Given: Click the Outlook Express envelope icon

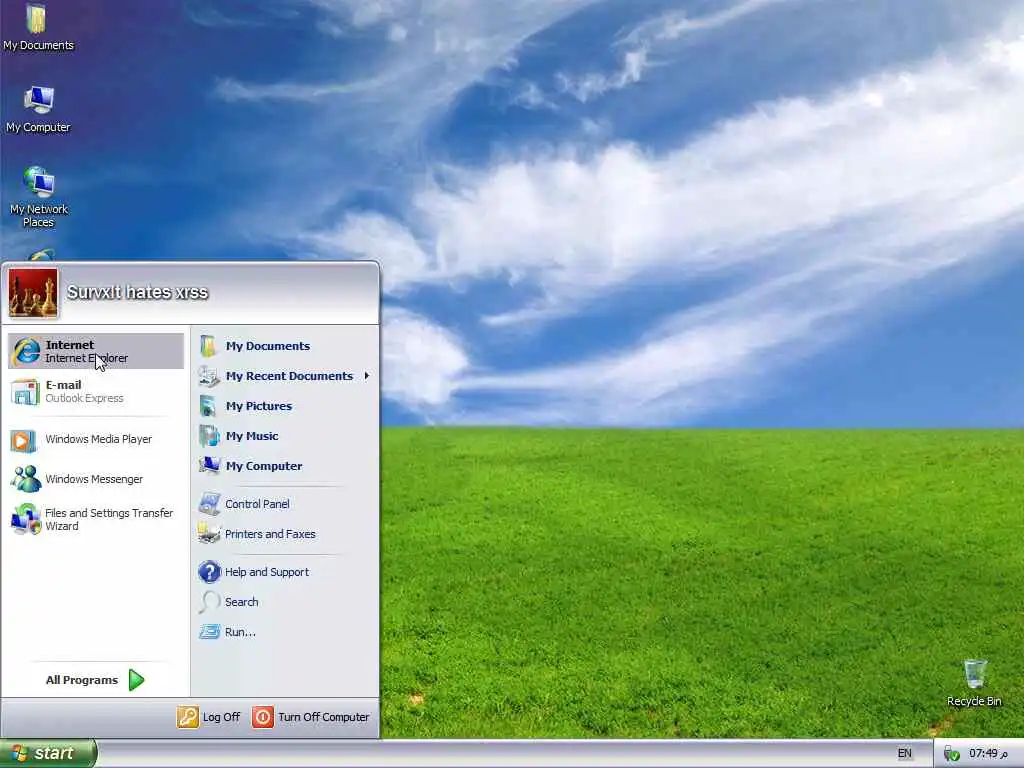Looking at the screenshot, I should (x=25, y=392).
